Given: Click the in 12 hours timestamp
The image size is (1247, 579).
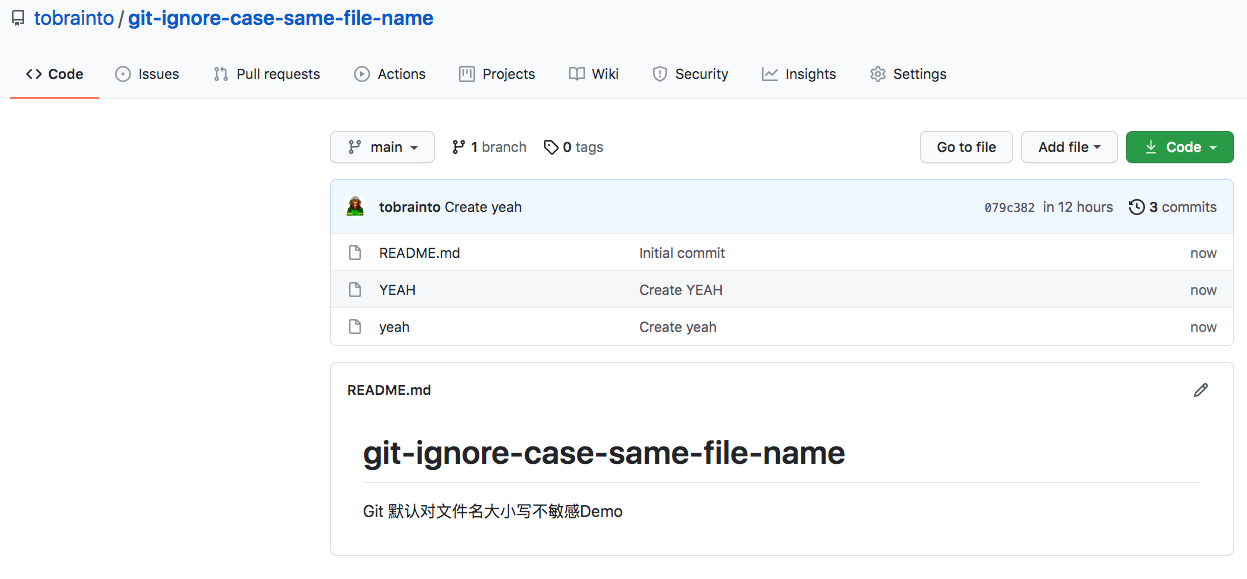Looking at the screenshot, I should (x=1078, y=207).
